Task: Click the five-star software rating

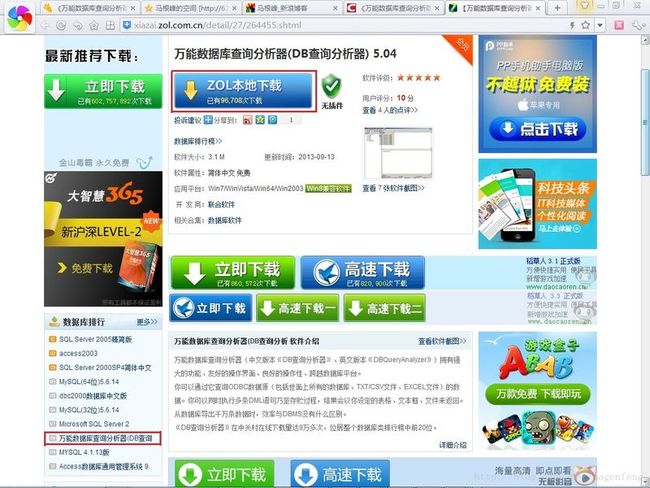Action: [419, 78]
